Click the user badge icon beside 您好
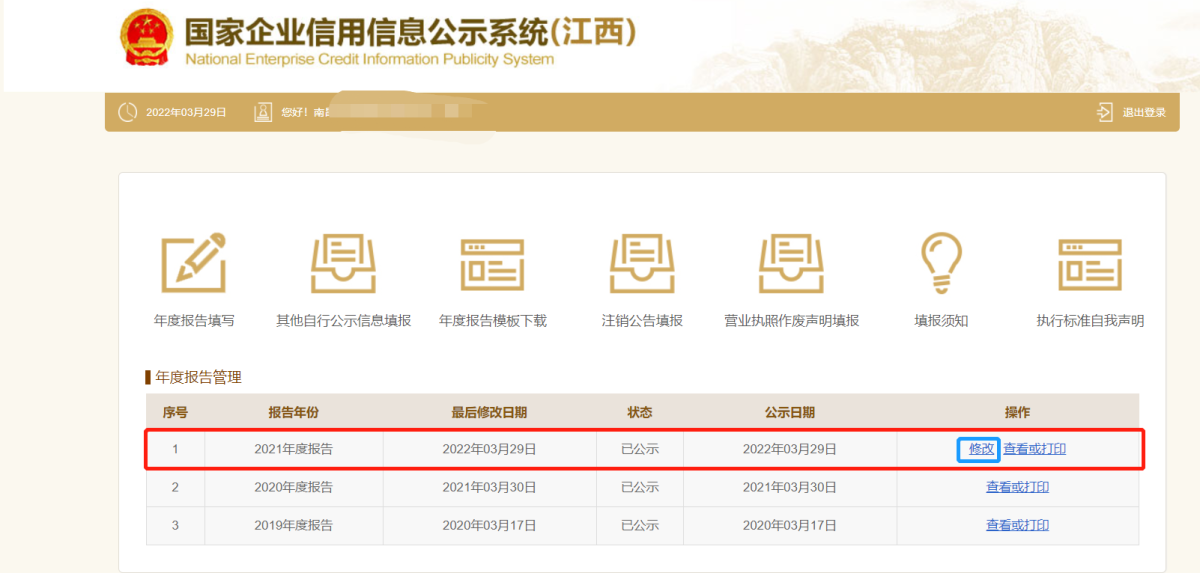 pos(263,112)
